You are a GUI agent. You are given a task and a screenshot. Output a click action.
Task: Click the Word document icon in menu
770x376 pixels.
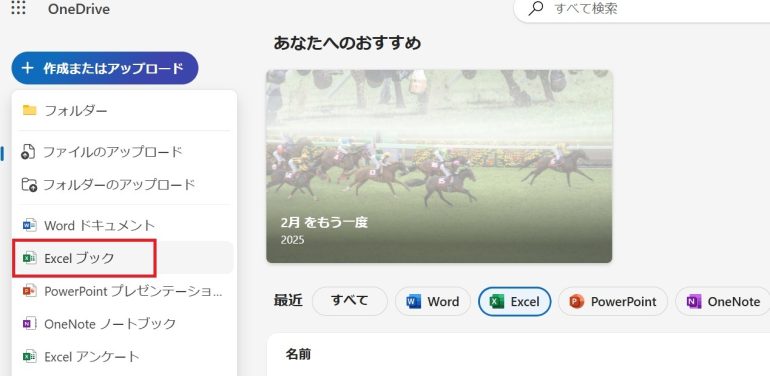tap(29, 225)
